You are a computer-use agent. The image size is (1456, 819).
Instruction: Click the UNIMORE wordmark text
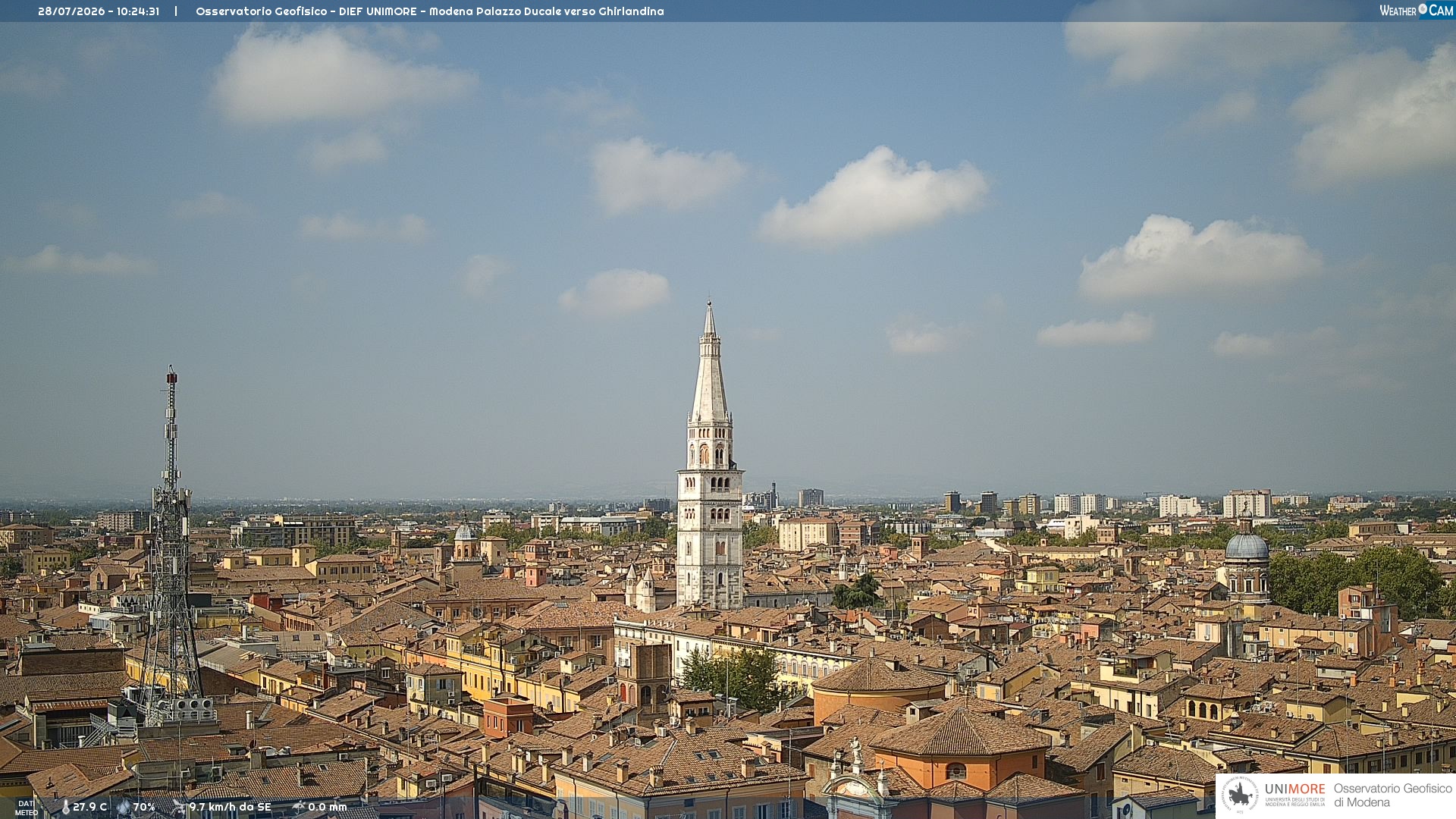pos(1295,789)
